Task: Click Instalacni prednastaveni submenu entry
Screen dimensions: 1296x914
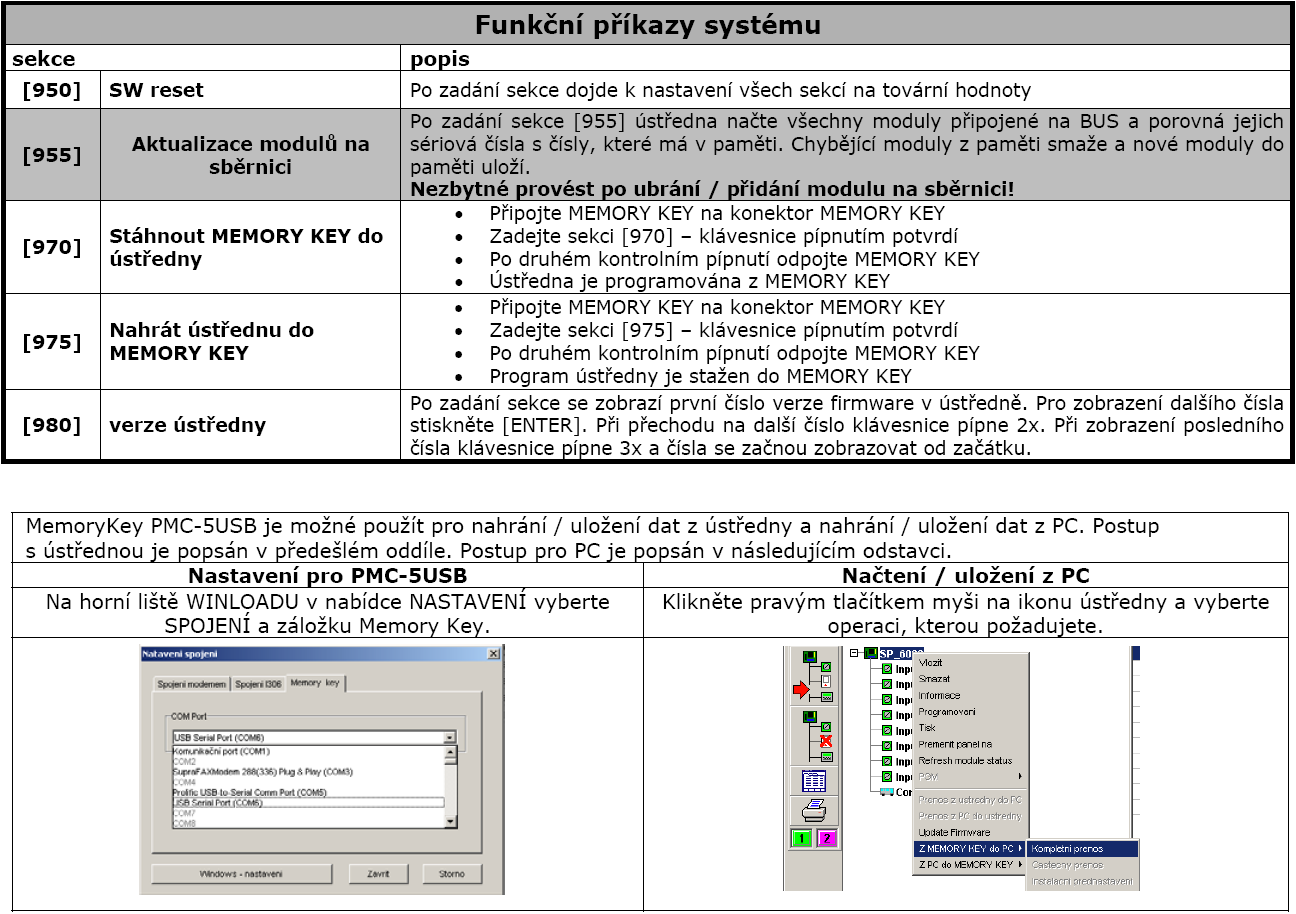Action: tap(1083, 881)
